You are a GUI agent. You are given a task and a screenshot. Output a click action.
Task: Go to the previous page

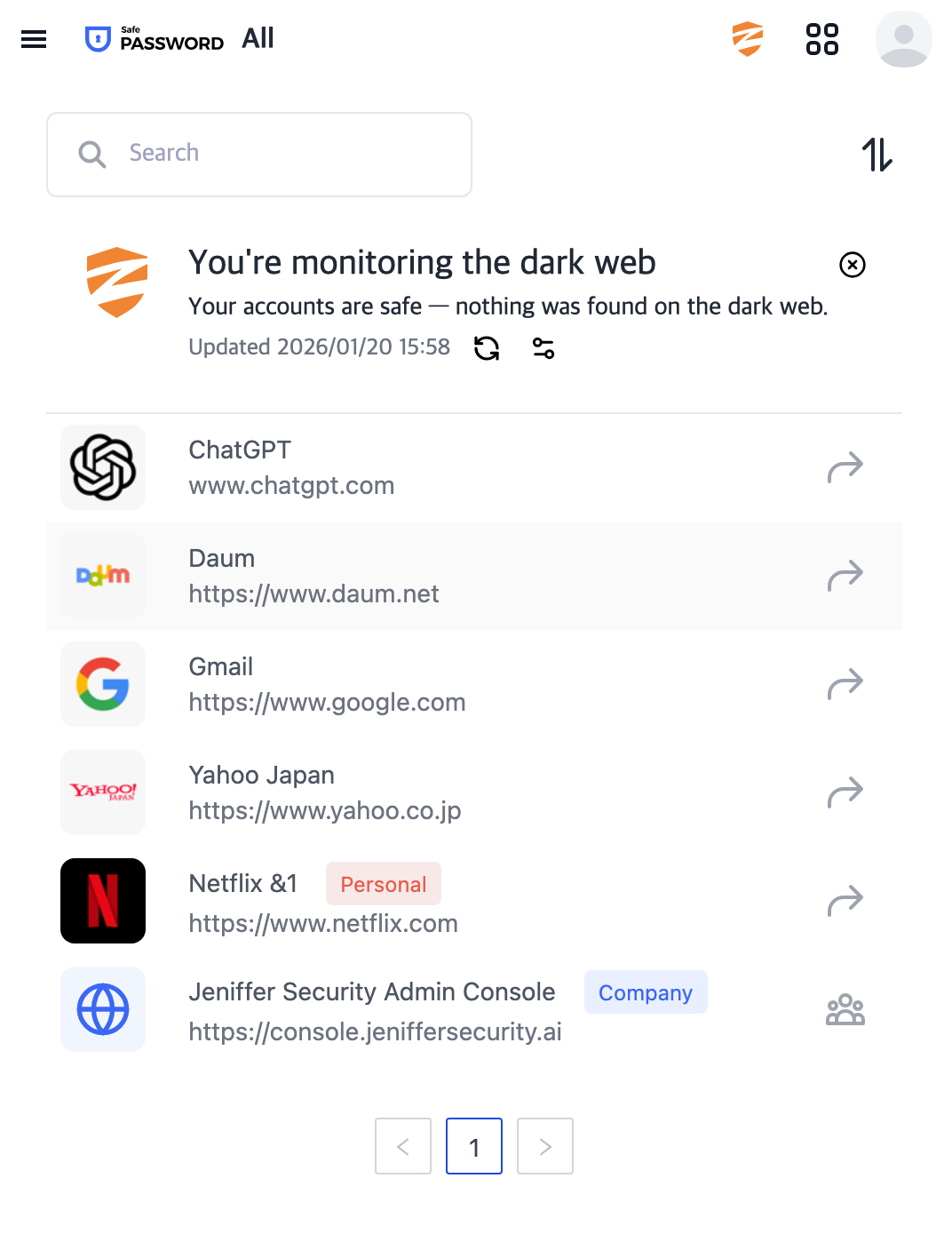(x=403, y=1146)
